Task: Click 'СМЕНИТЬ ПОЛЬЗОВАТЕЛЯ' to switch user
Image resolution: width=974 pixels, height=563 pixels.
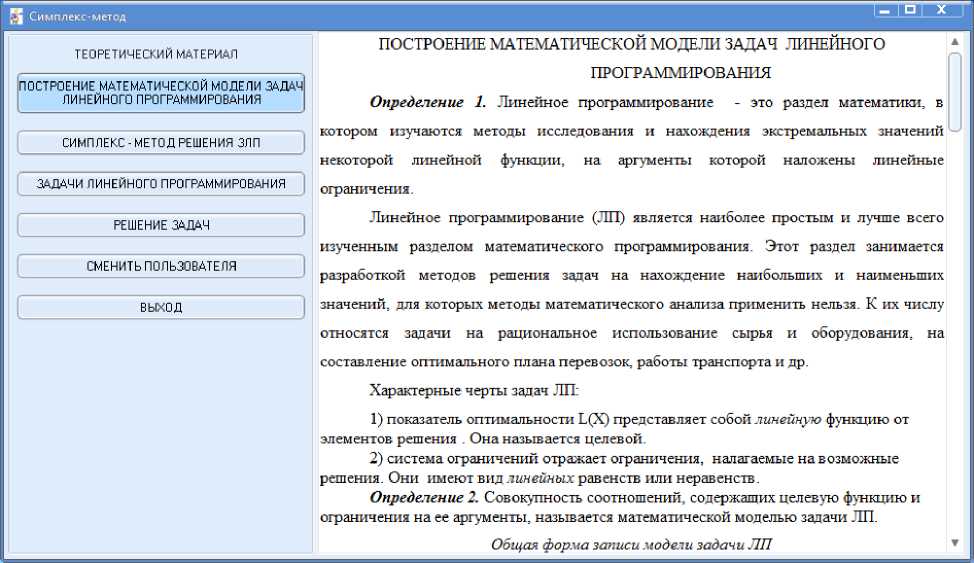Action: (161, 266)
